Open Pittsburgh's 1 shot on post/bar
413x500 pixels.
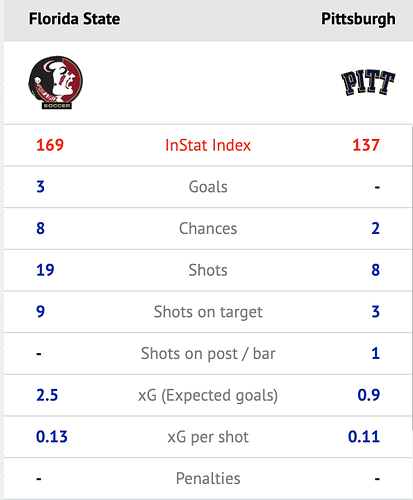(x=376, y=354)
